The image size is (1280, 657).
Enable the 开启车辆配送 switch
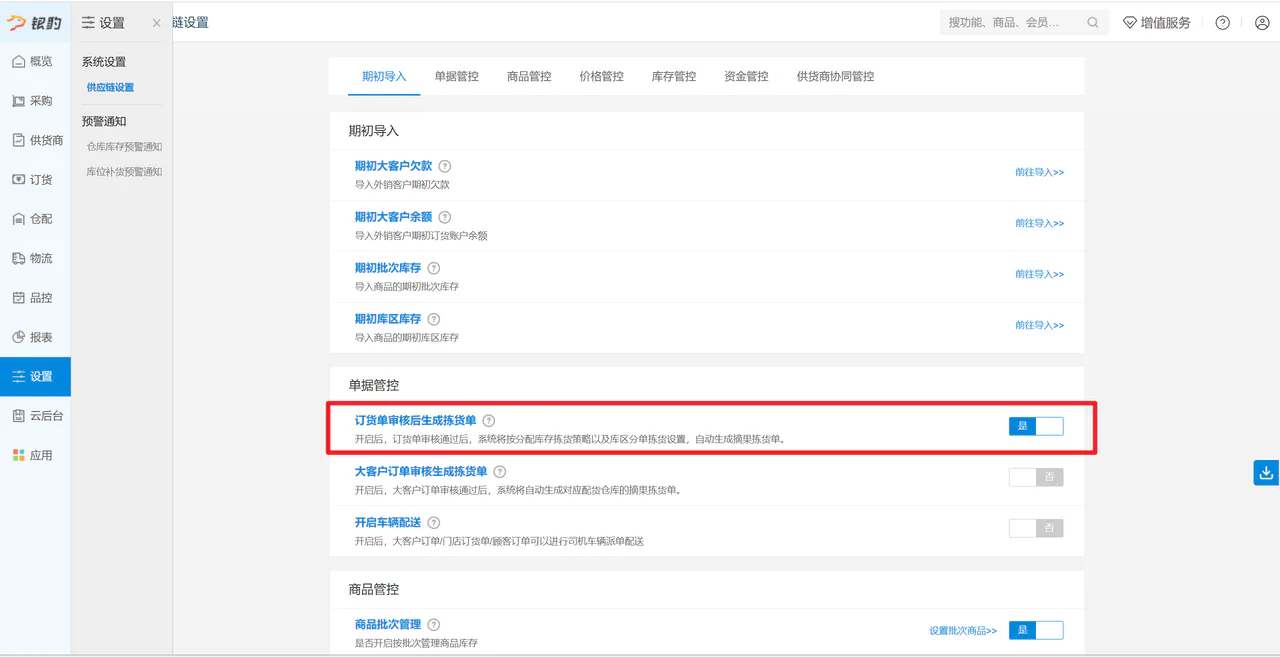point(1036,528)
